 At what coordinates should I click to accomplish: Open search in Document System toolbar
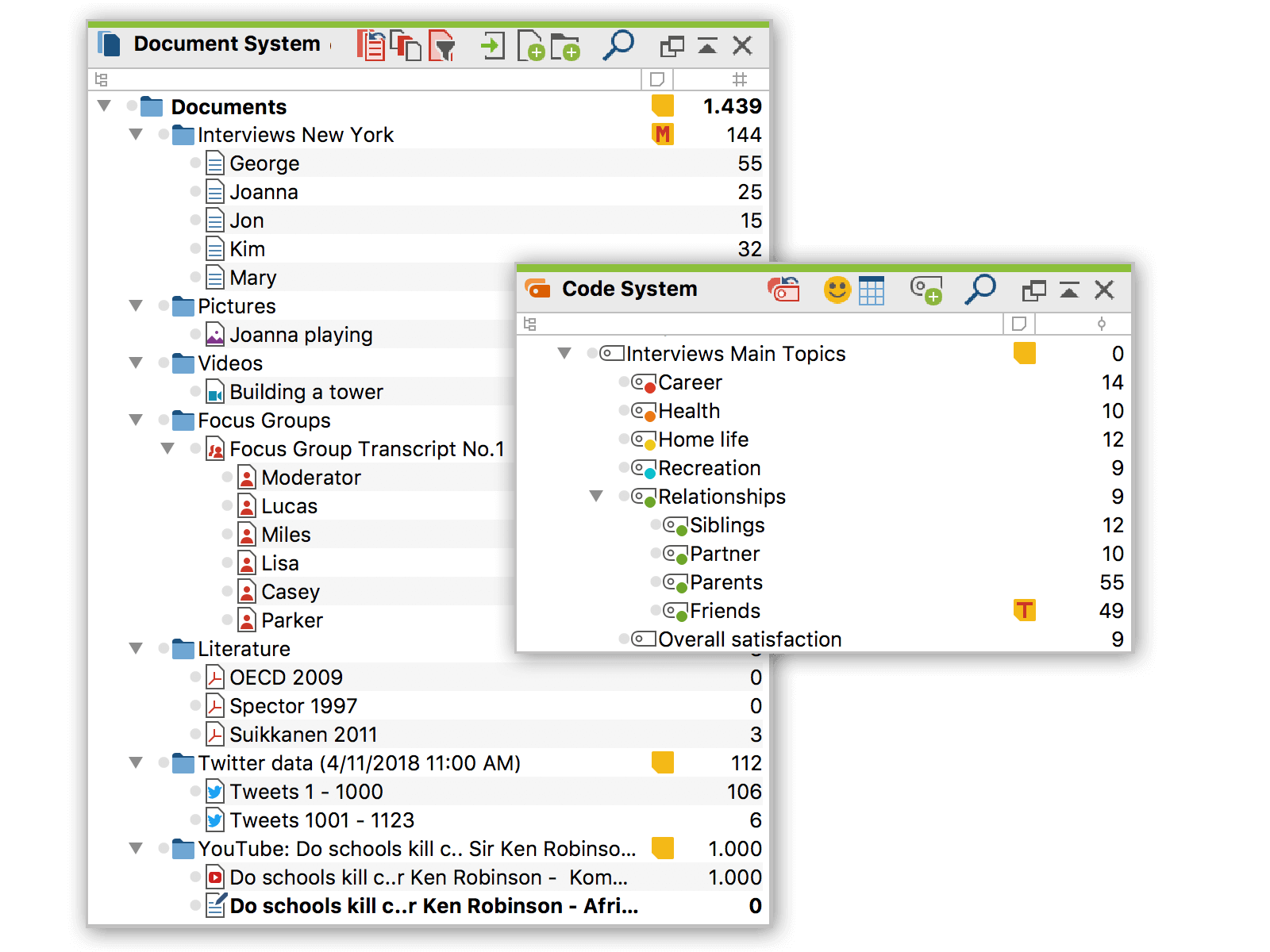(618, 45)
